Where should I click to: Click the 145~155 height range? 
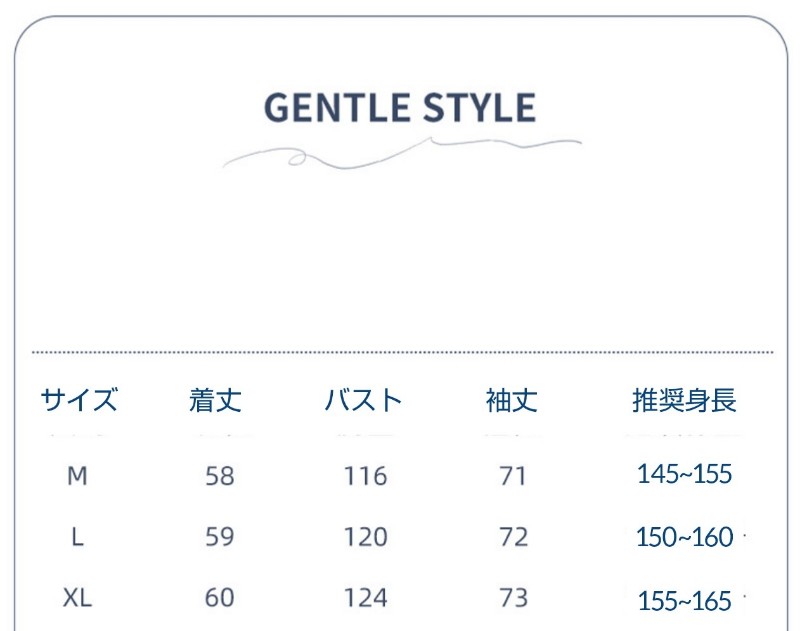coord(685,474)
